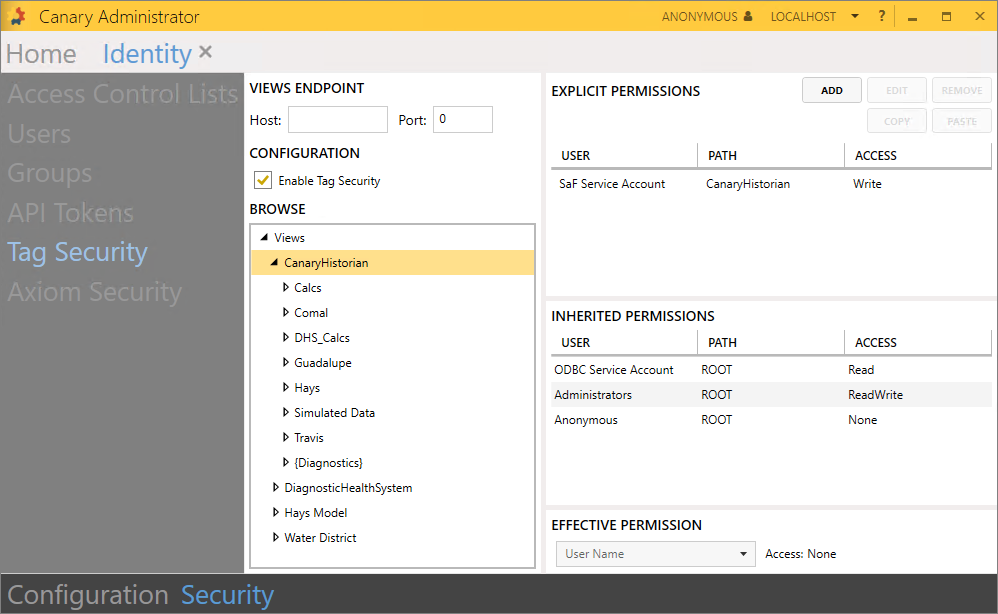This screenshot has width=998, height=614.
Task: Focus the Port input field
Action: coord(463,120)
